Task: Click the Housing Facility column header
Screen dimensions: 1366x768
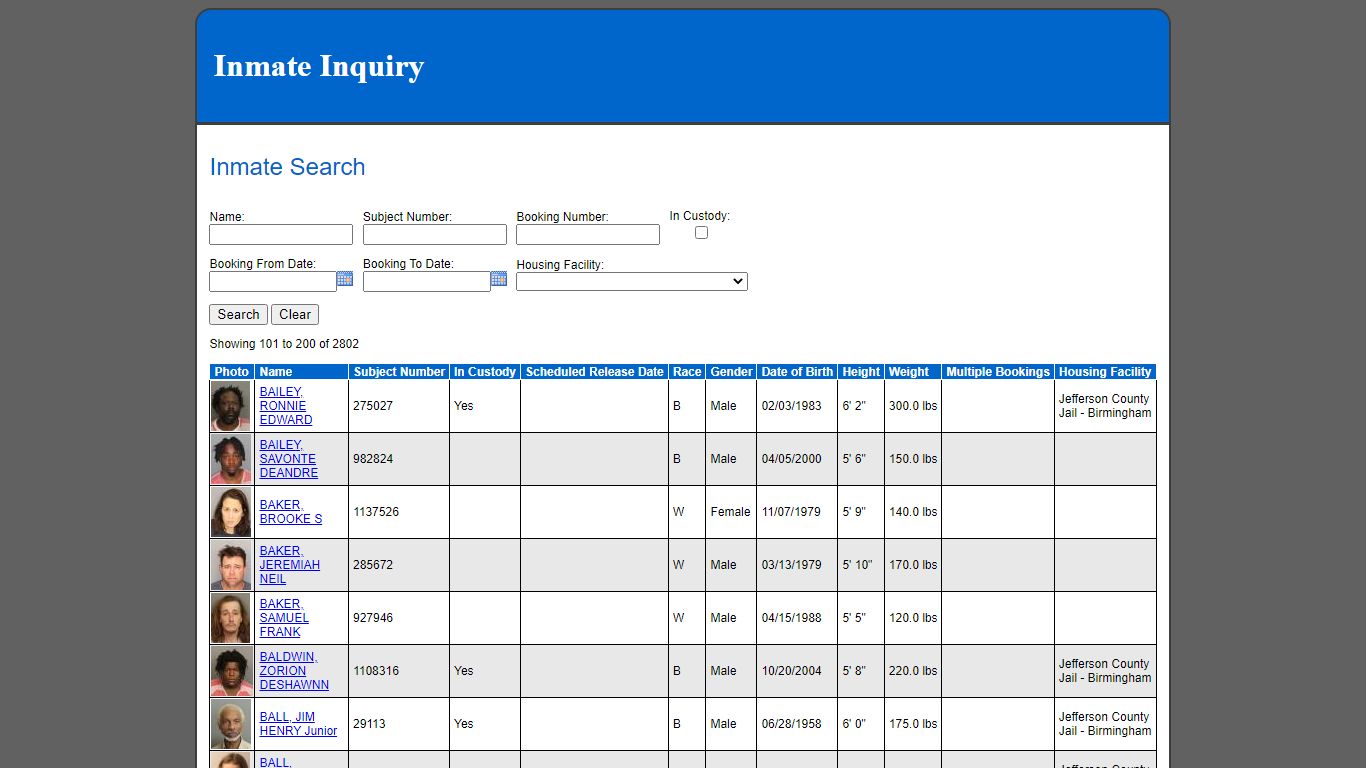Action: coord(1105,372)
